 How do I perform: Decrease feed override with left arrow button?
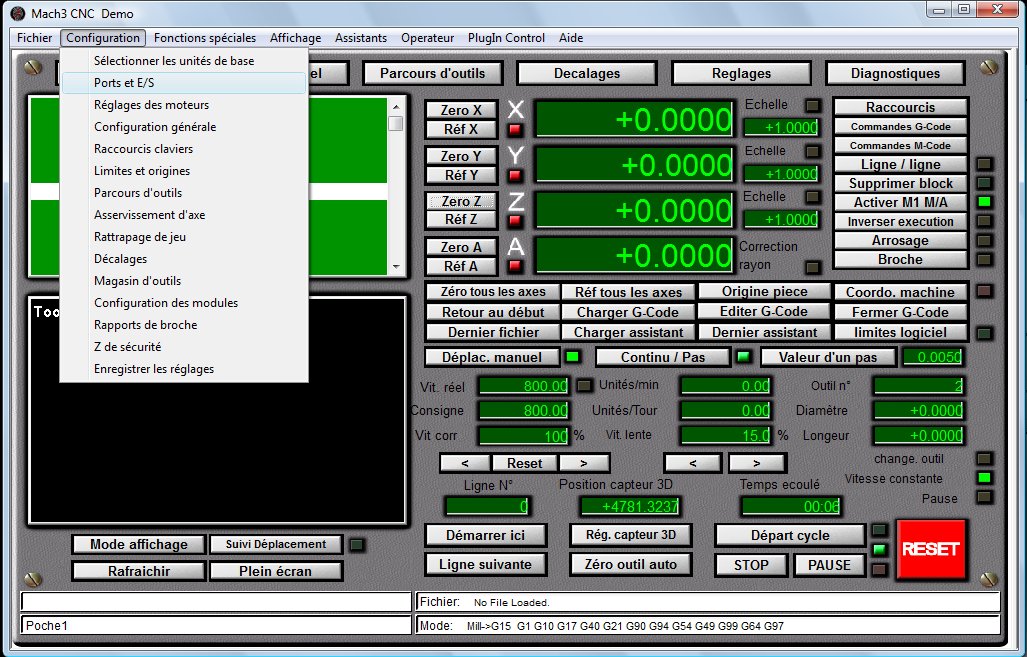[x=465, y=463]
